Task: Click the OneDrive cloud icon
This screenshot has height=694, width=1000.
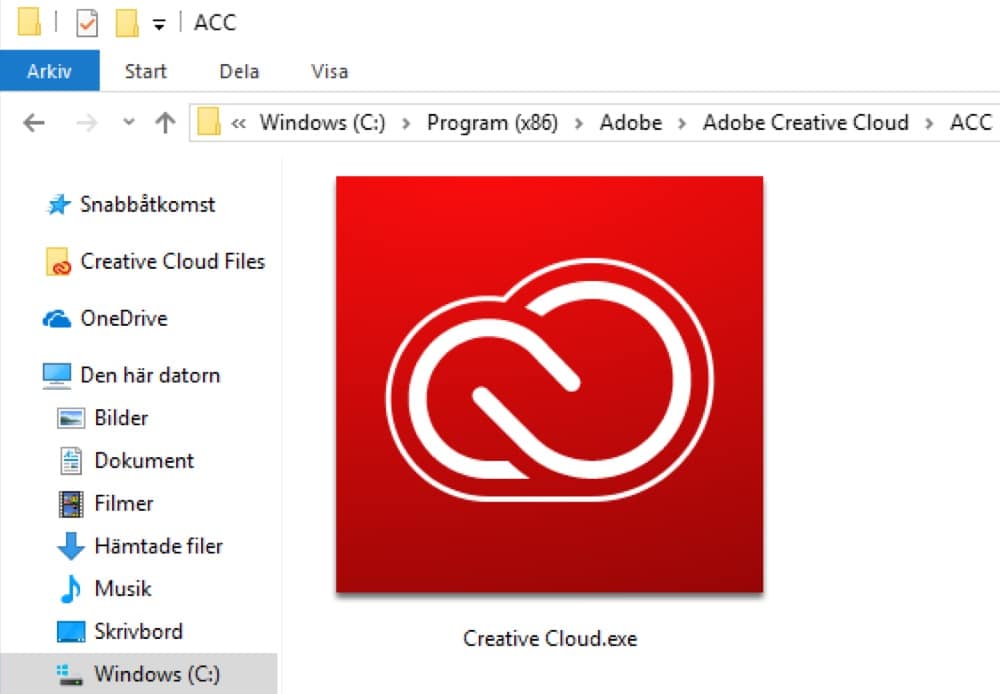Action: tap(57, 318)
